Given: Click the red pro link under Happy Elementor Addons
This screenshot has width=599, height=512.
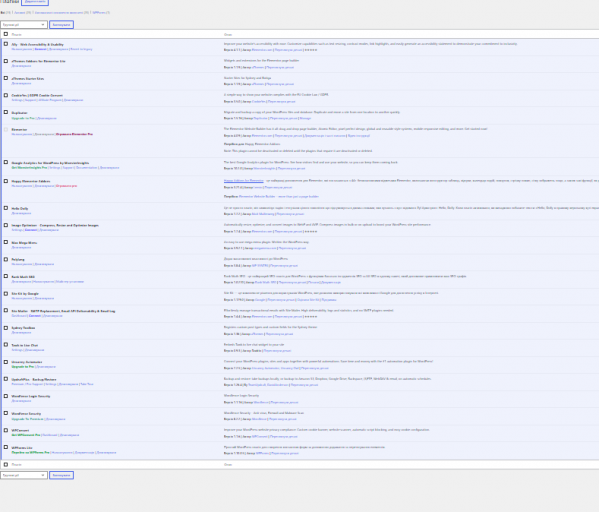Looking at the screenshot, I should click(x=66, y=186).
